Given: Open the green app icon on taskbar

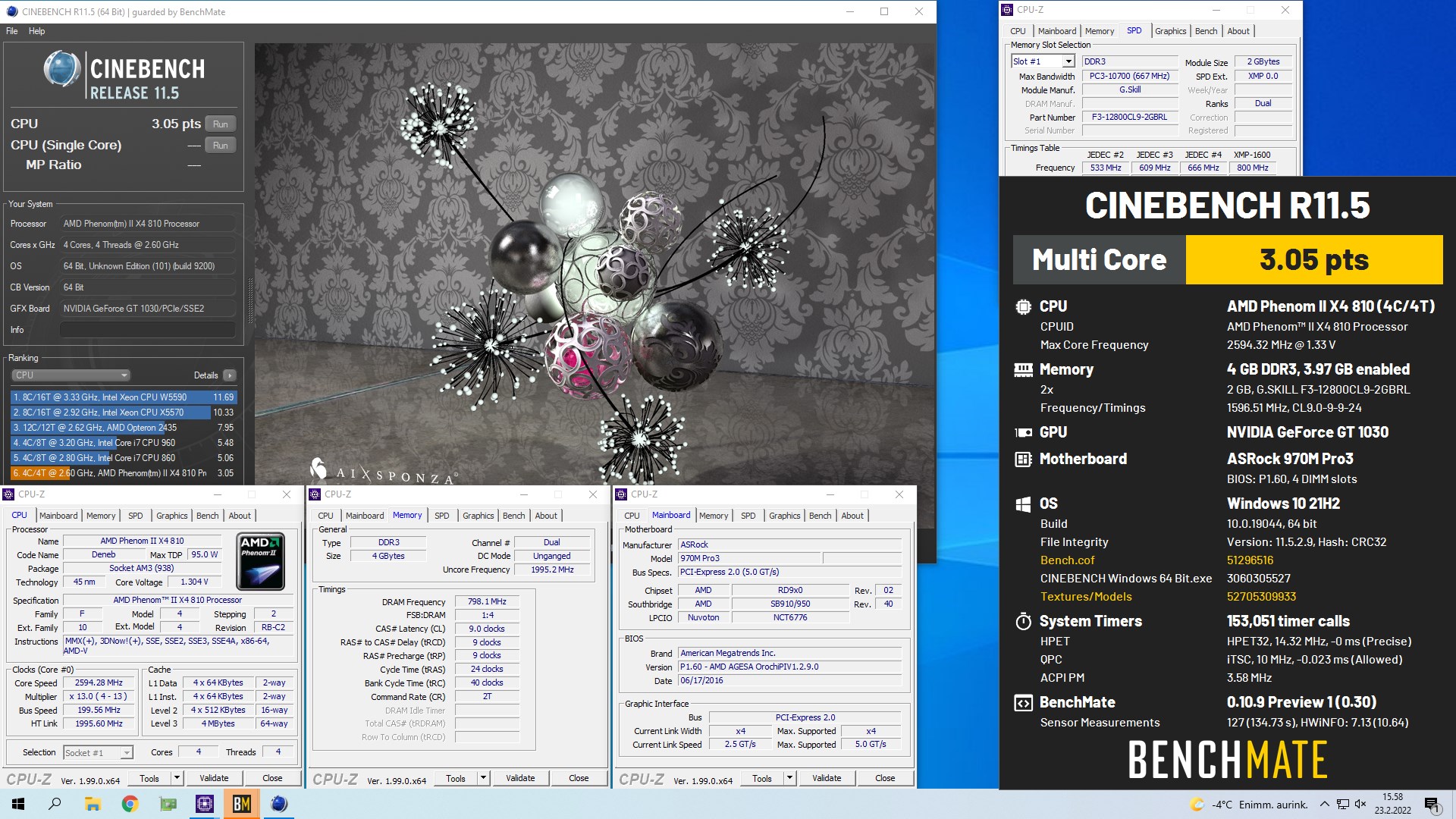Looking at the screenshot, I should point(168,804).
